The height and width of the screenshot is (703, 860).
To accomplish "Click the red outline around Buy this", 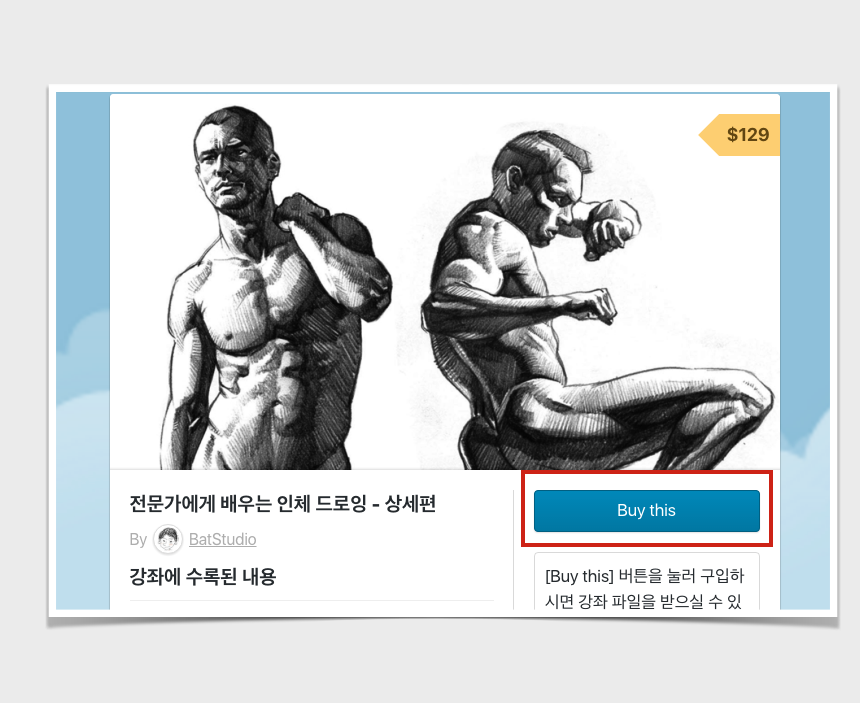I will point(647,472).
